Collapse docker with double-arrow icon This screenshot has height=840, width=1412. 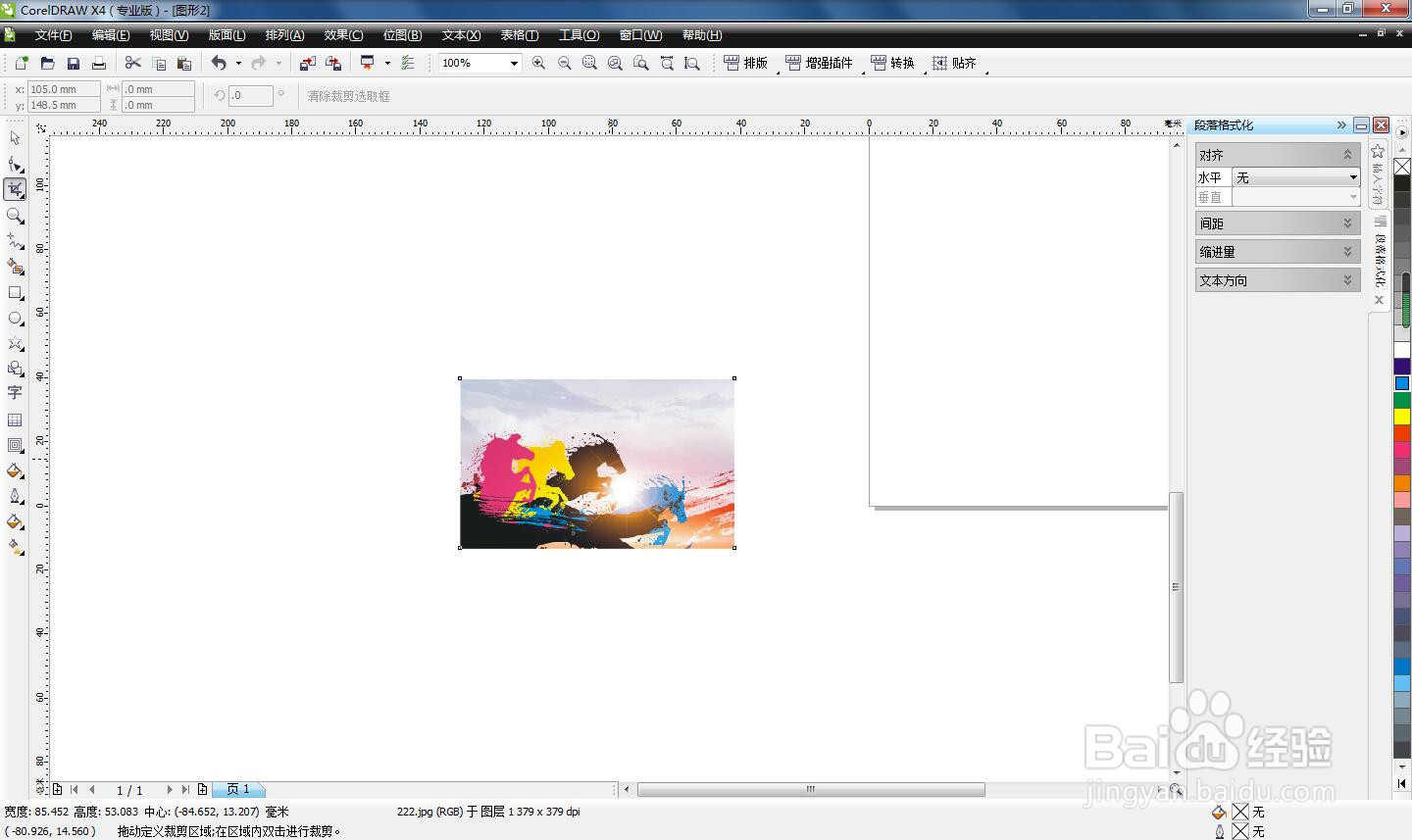[x=1341, y=125]
